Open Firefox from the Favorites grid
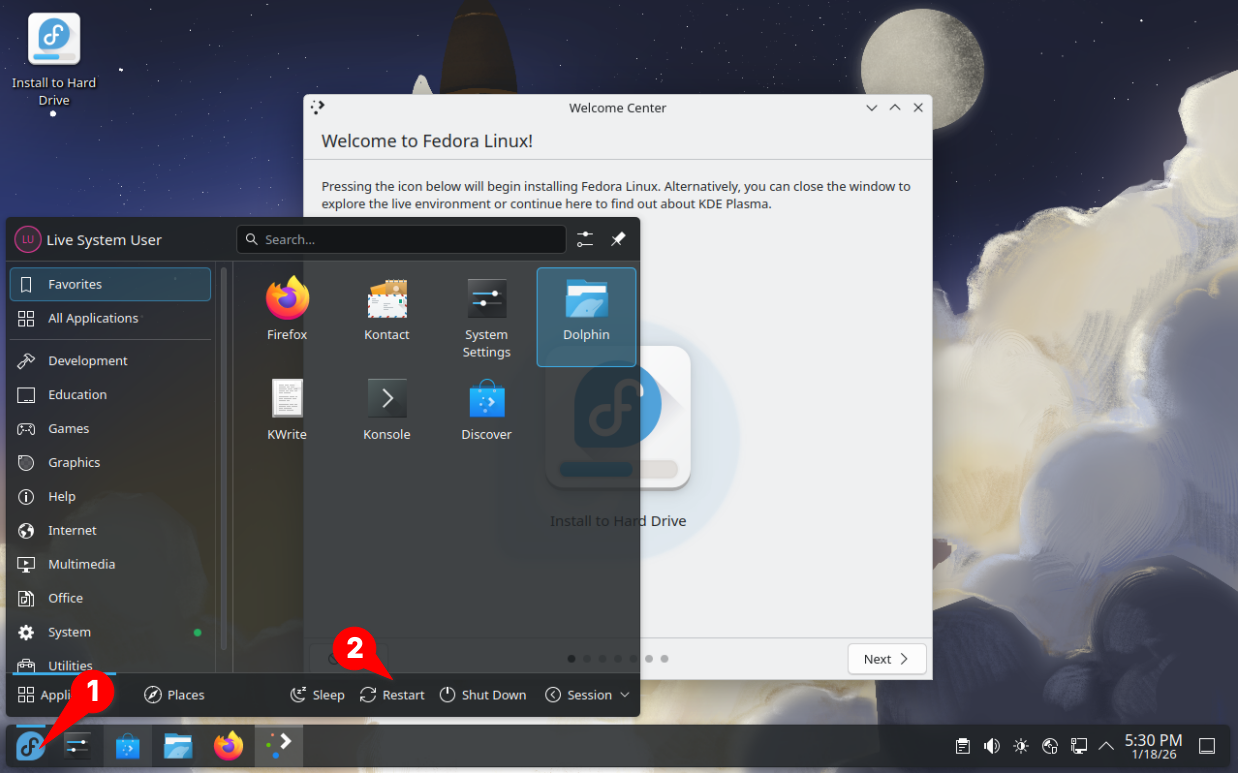The image size is (1238, 773). tap(287, 309)
